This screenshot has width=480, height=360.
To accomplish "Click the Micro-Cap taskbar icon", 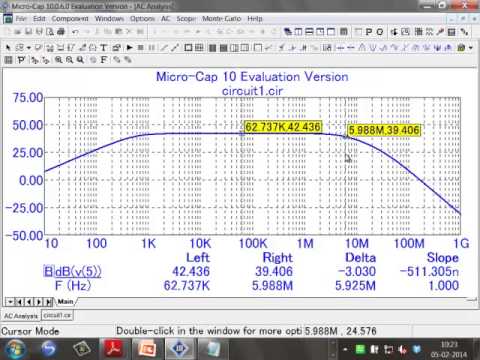I will 180,349.
